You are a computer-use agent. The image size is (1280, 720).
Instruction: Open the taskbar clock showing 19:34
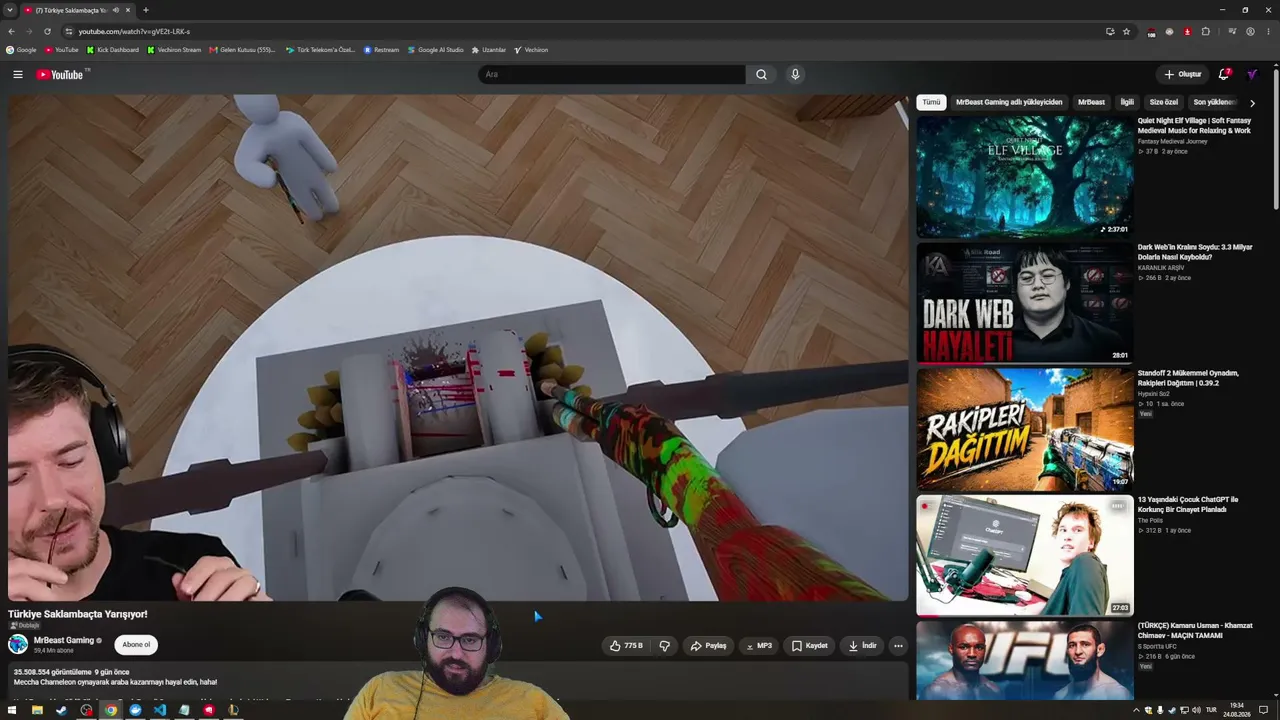point(1237,710)
